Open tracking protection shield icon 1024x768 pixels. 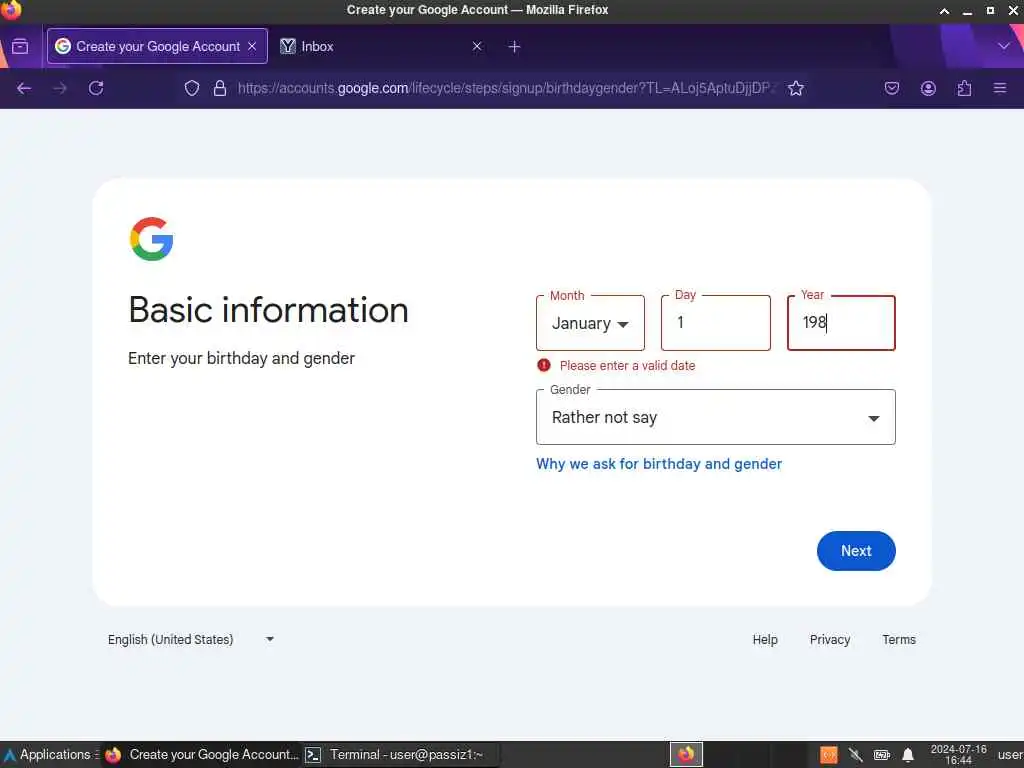[x=191, y=88]
